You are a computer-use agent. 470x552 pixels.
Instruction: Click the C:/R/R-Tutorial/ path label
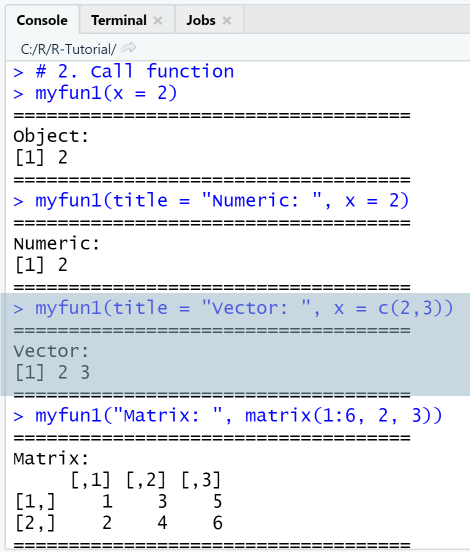point(68,49)
